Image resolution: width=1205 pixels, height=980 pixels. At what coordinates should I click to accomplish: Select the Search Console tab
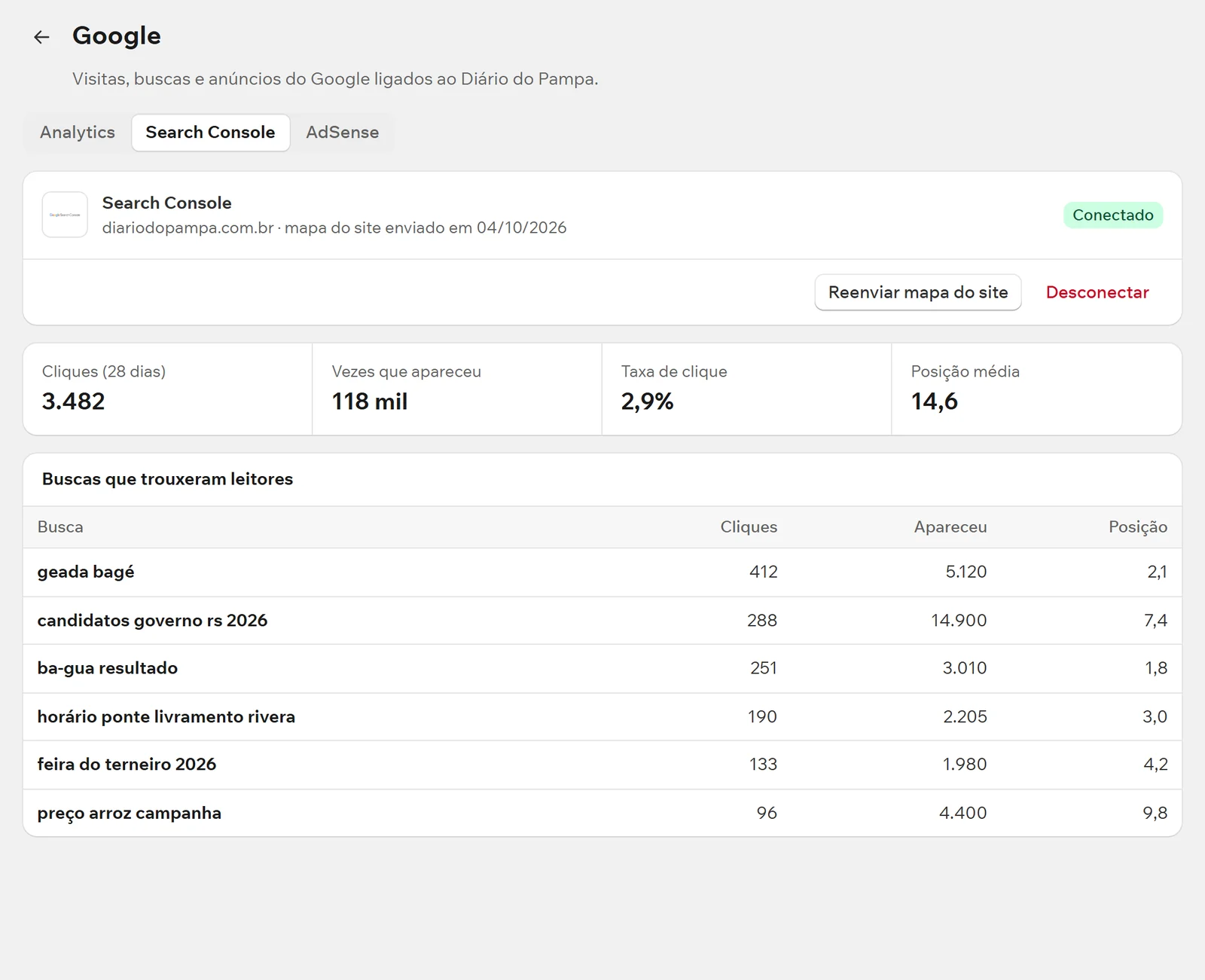211,133
